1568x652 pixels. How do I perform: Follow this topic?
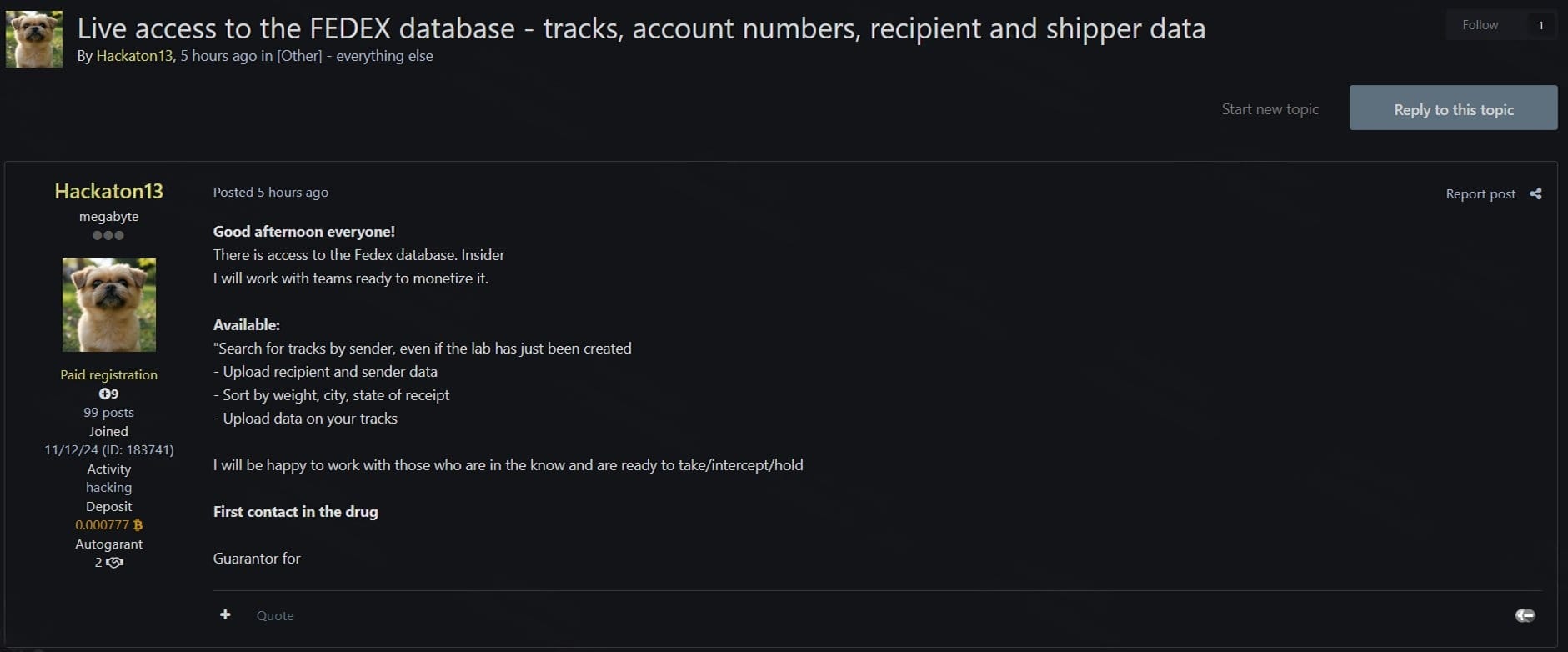tap(1480, 25)
